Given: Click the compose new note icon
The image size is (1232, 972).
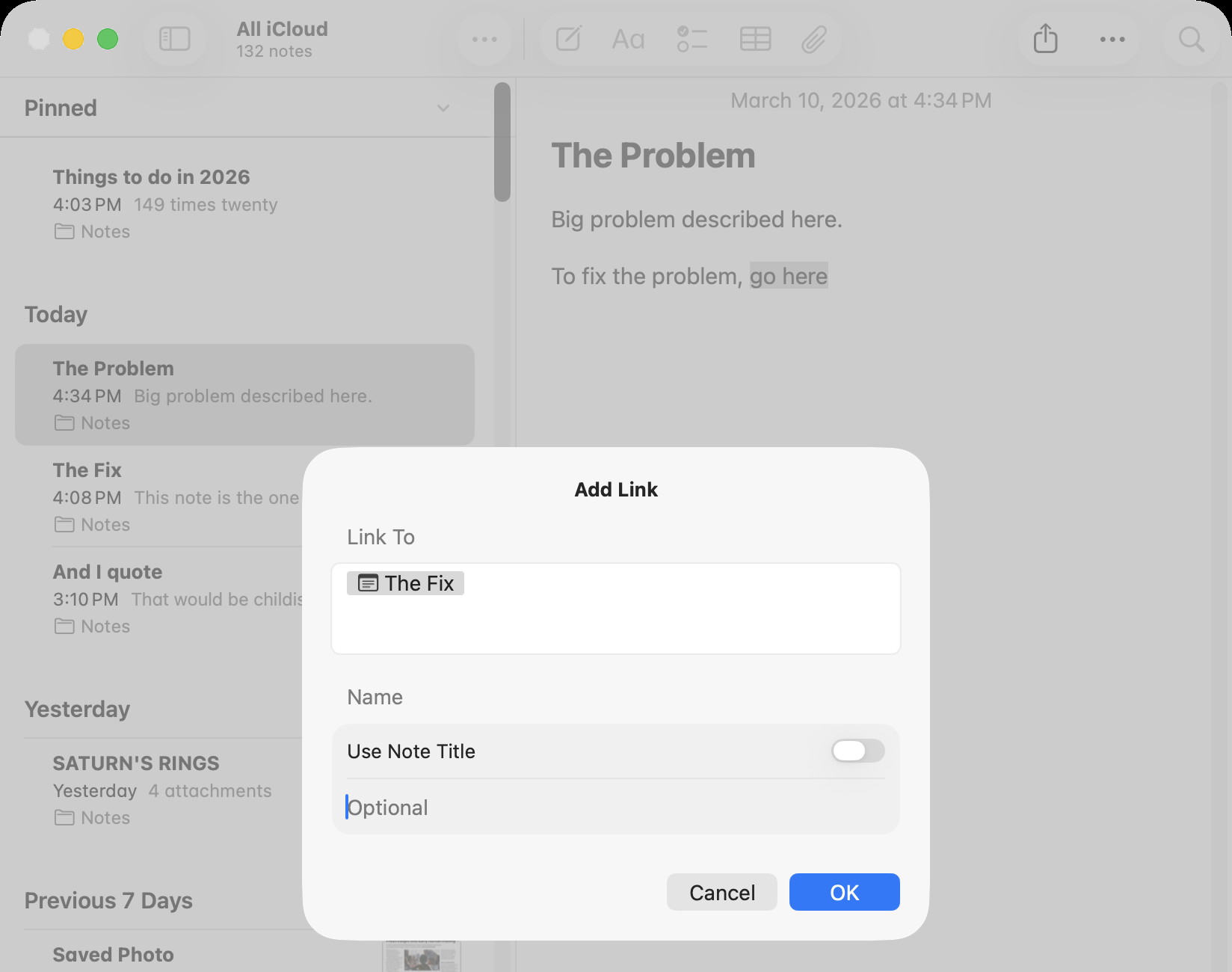Looking at the screenshot, I should click(x=569, y=39).
